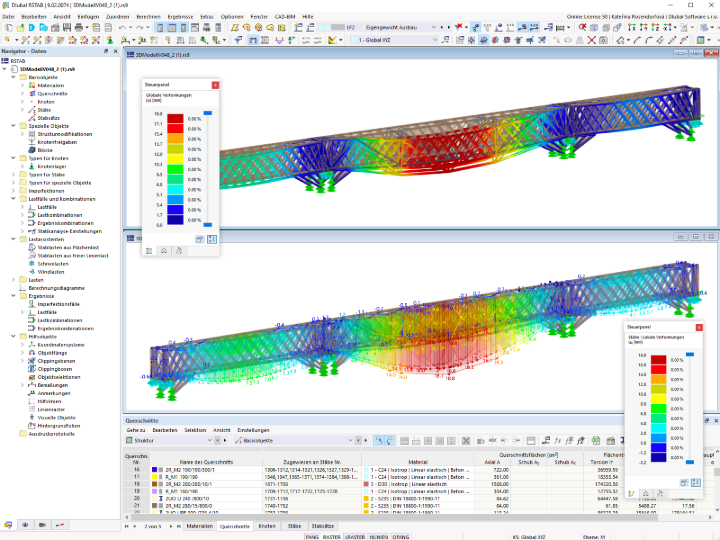Collapse the Basisobjekte tree node
The height and width of the screenshot is (540, 720).
(13, 77)
